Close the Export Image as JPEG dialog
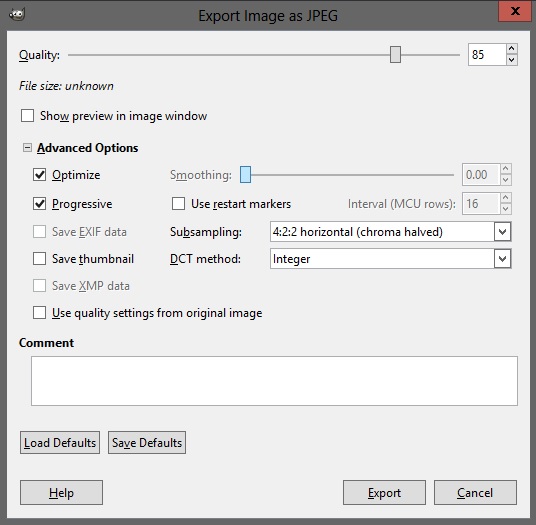This screenshot has width=536, height=525. (x=515, y=11)
